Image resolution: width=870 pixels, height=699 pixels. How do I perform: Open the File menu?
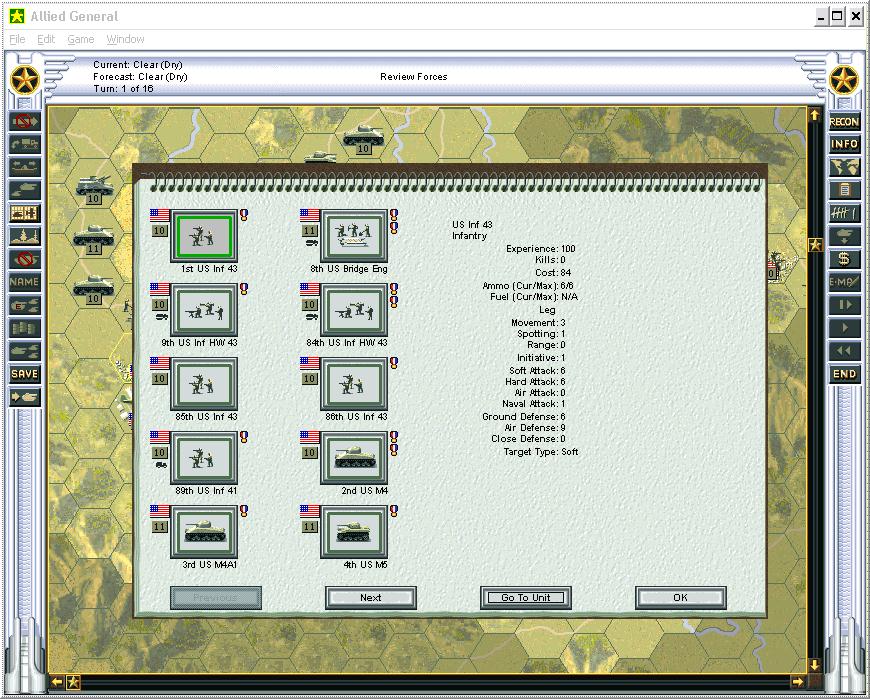click(x=17, y=39)
